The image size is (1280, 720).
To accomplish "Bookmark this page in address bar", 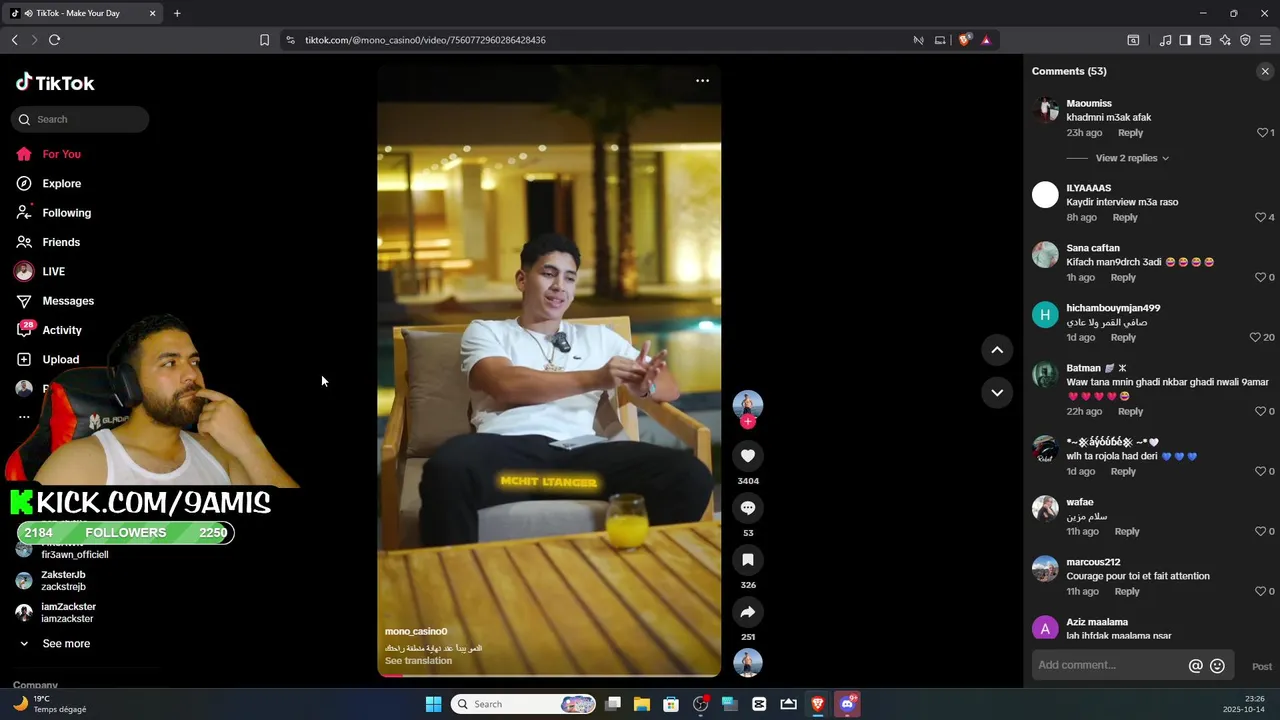I will [x=264, y=40].
